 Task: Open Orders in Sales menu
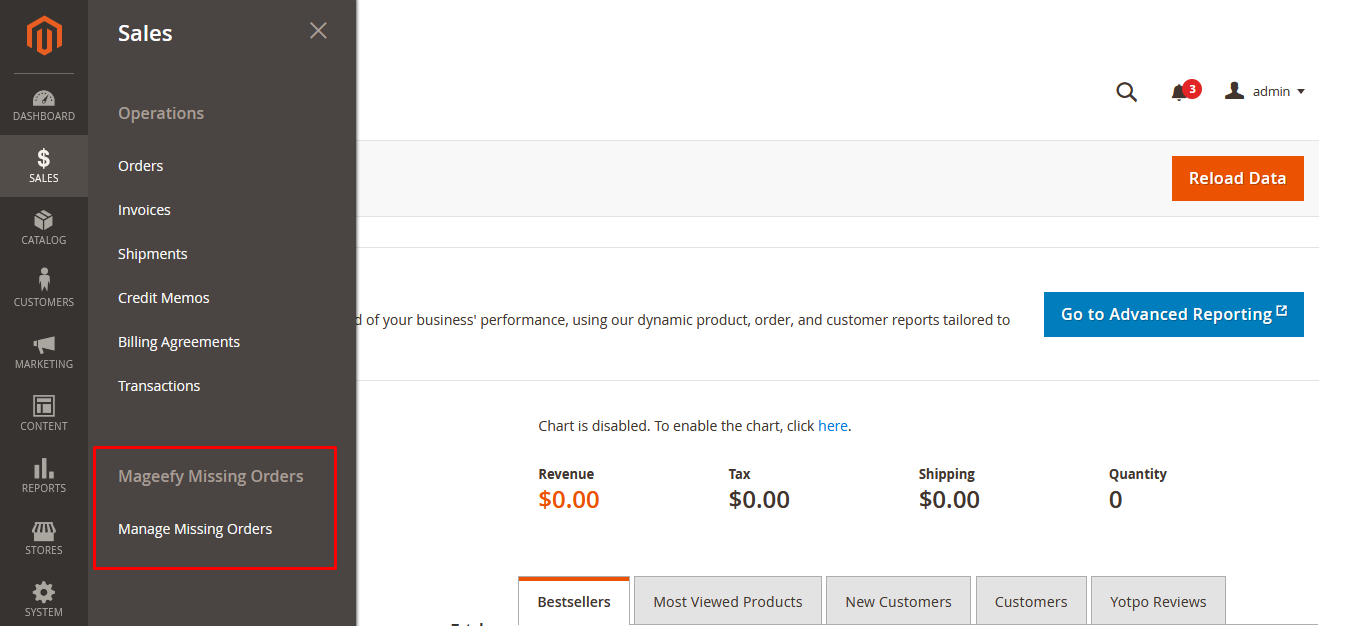(140, 166)
